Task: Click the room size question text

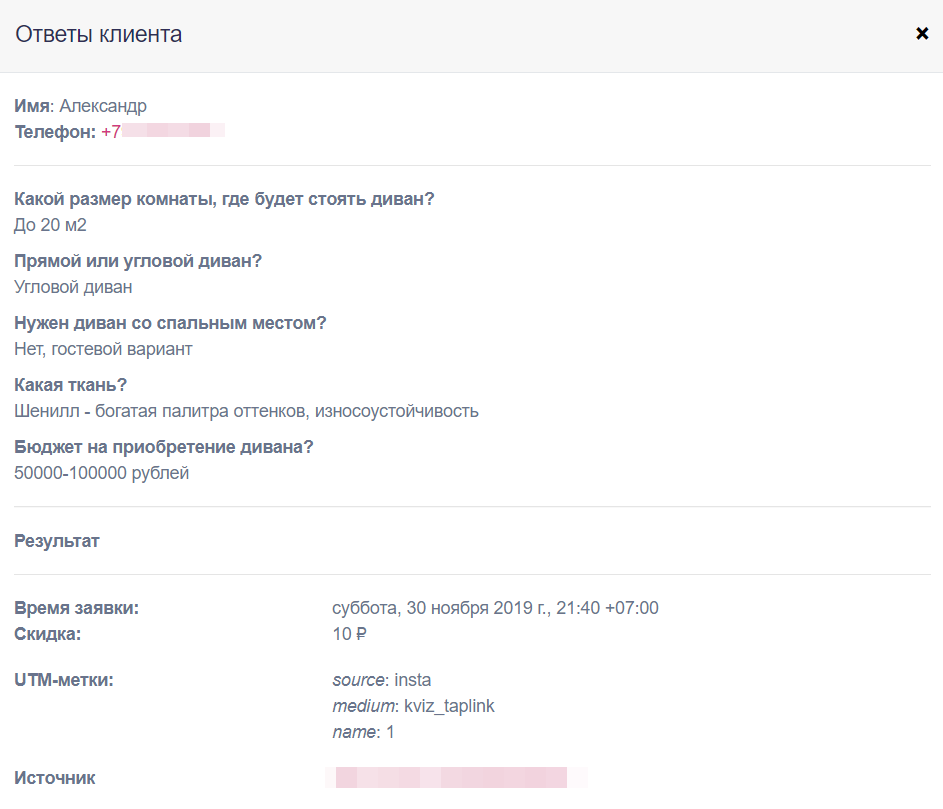Action: [224, 199]
